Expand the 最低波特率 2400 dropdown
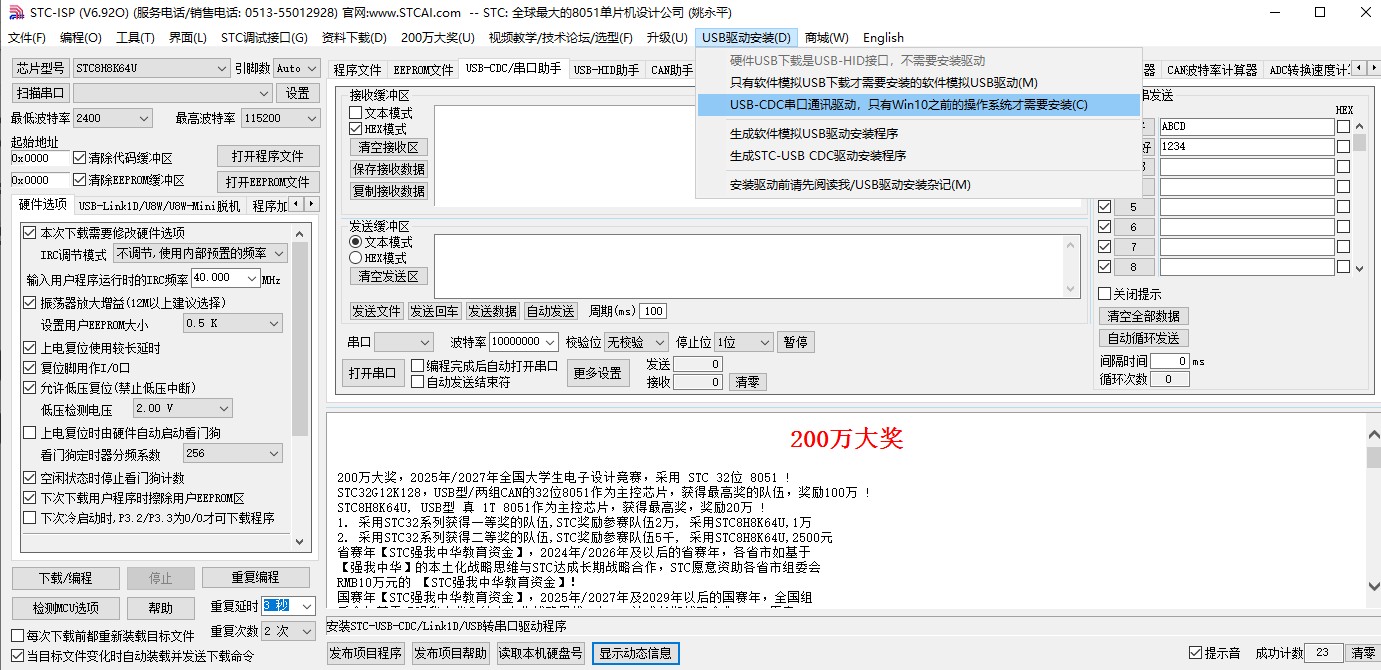 [x=112, y=118]
